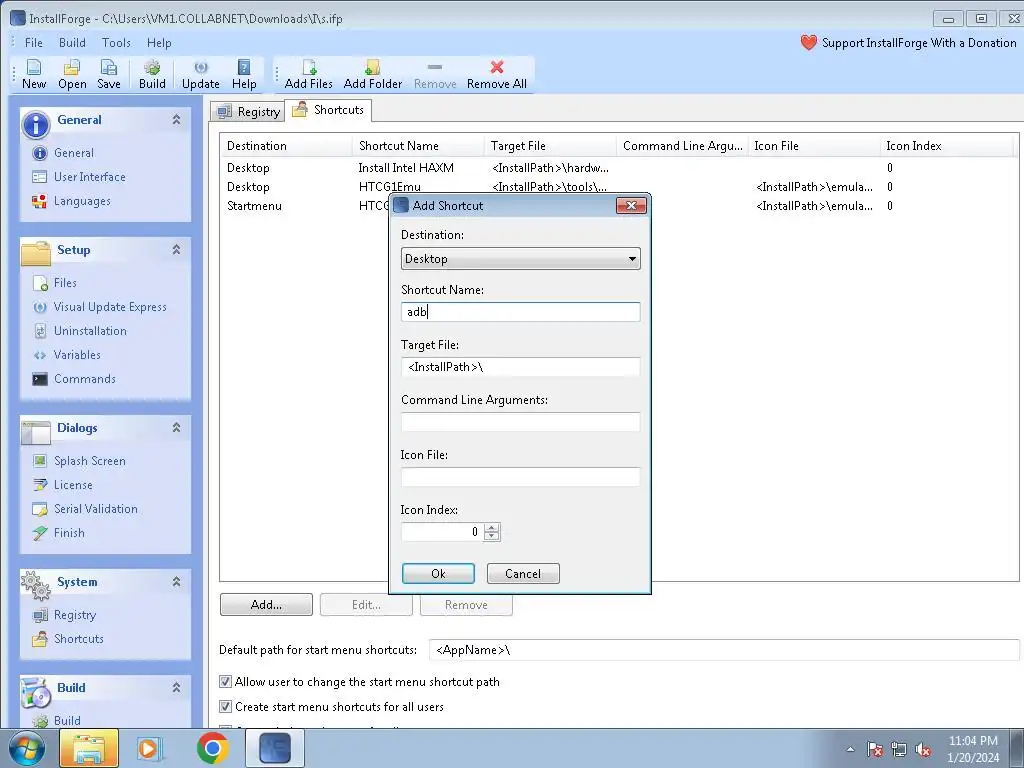Screen dimensions: 1024x768
Task: Decrease the Icon Index value
Action: point(492,537)
